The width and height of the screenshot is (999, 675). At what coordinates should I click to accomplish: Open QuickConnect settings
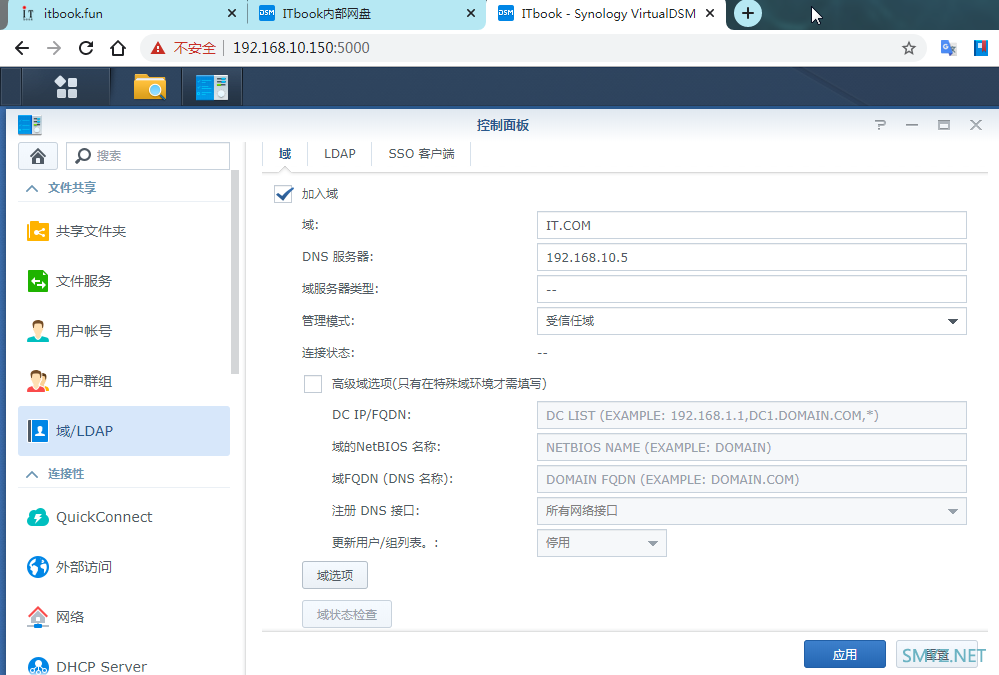click(x=104, y=517)
